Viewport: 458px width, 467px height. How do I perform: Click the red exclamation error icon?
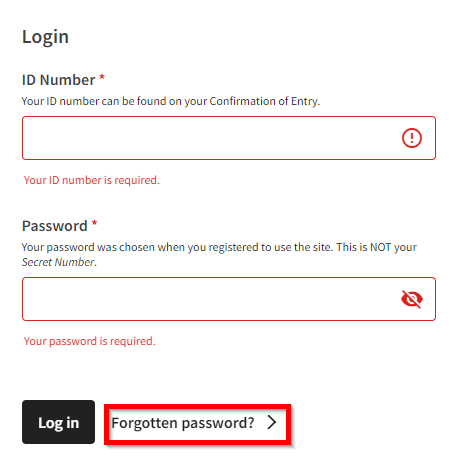[412, 138]
